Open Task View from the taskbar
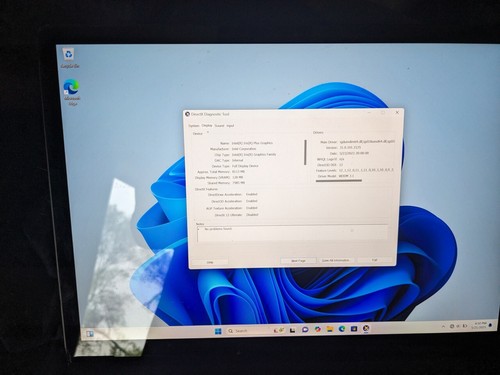Screen dimensions: 500x375 (x=292, y=330)
